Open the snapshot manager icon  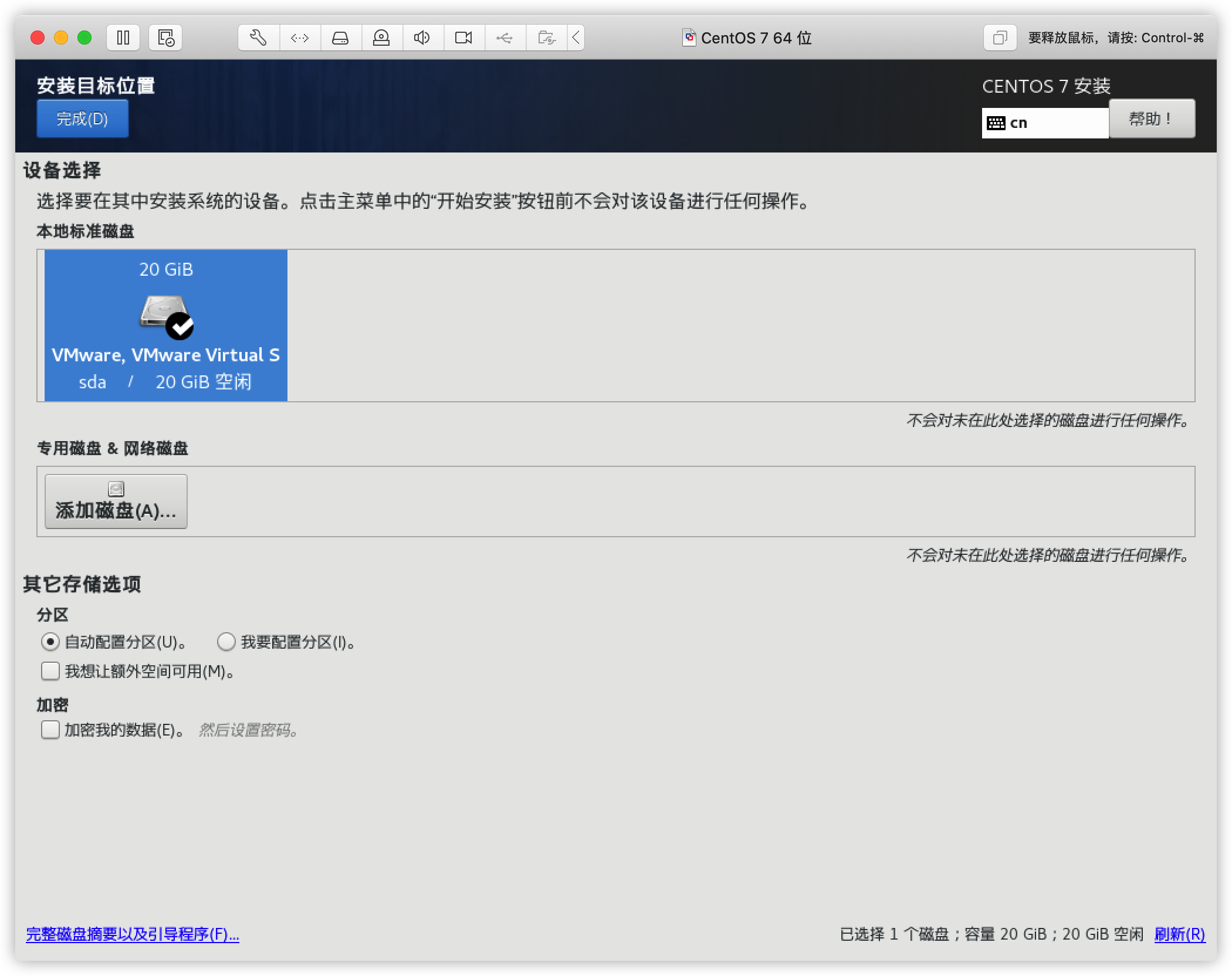click(165, 38)
